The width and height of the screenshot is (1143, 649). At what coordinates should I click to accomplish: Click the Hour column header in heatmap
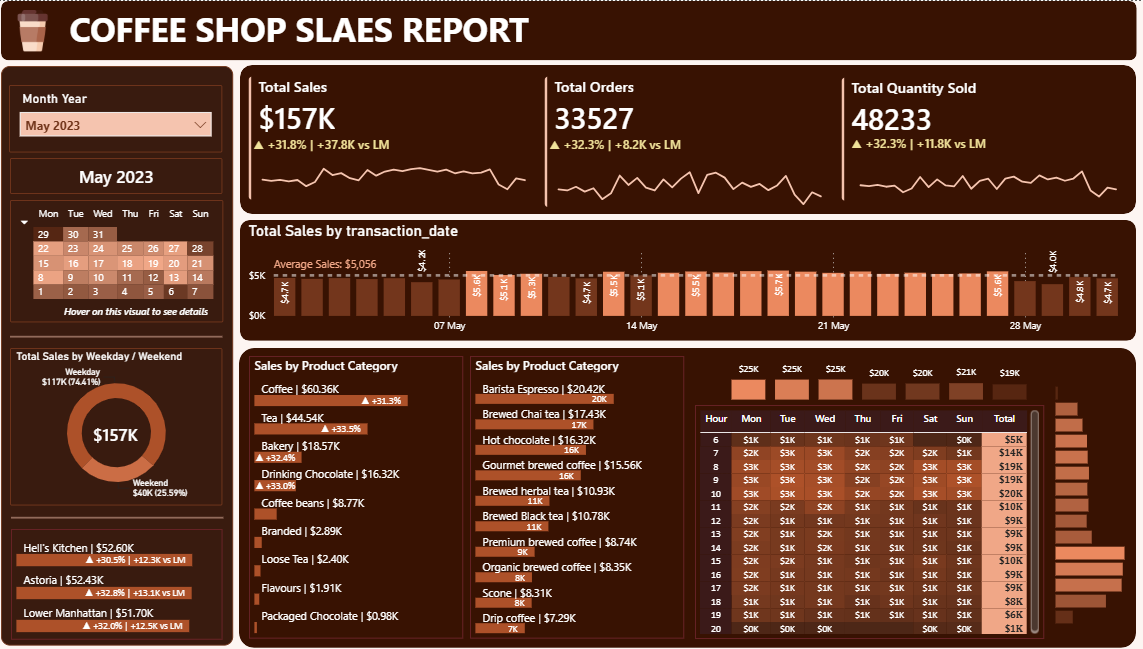pos(716,419)
